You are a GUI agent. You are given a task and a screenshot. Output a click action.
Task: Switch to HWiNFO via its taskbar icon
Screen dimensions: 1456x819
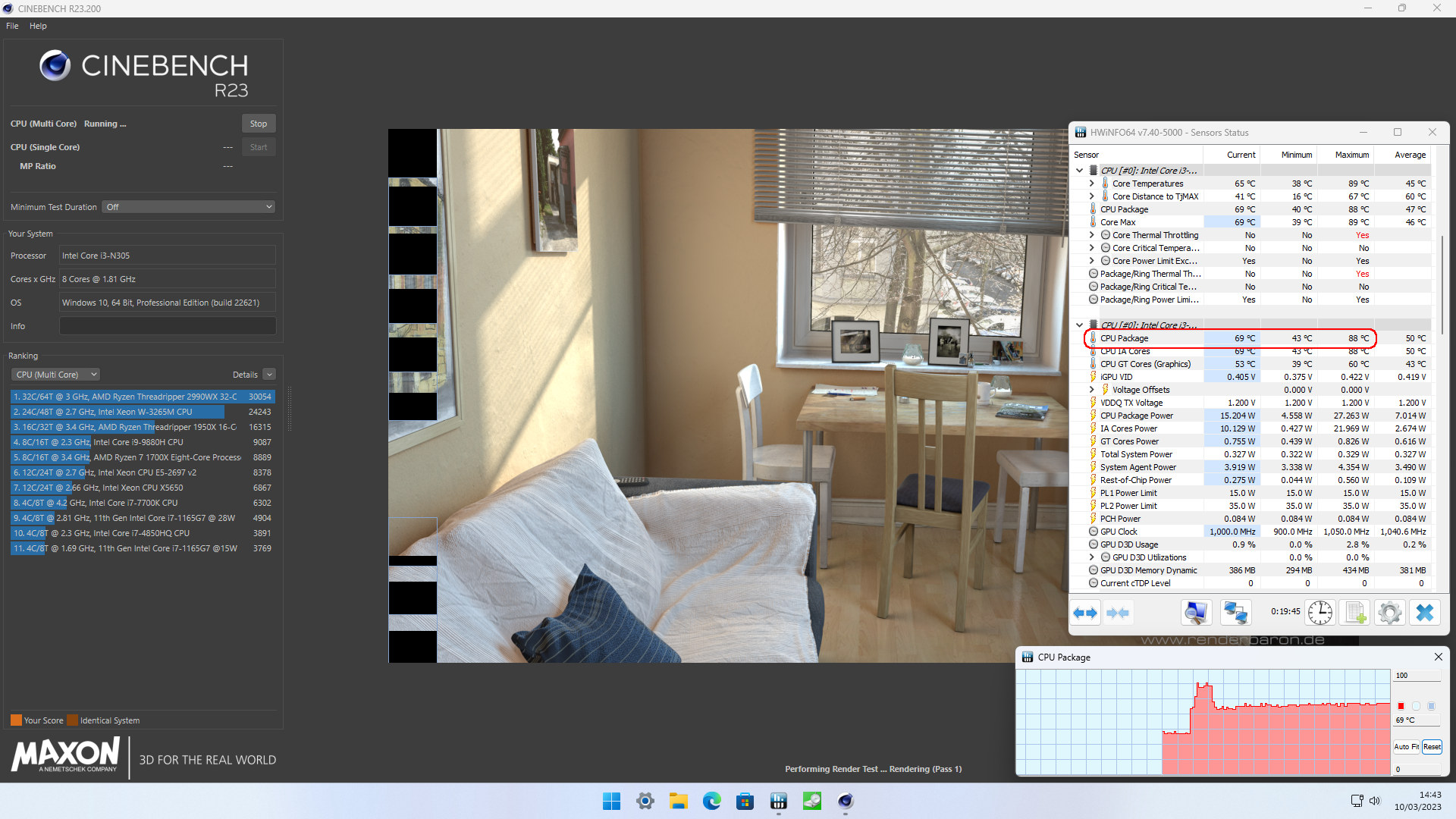click(779, 801)
